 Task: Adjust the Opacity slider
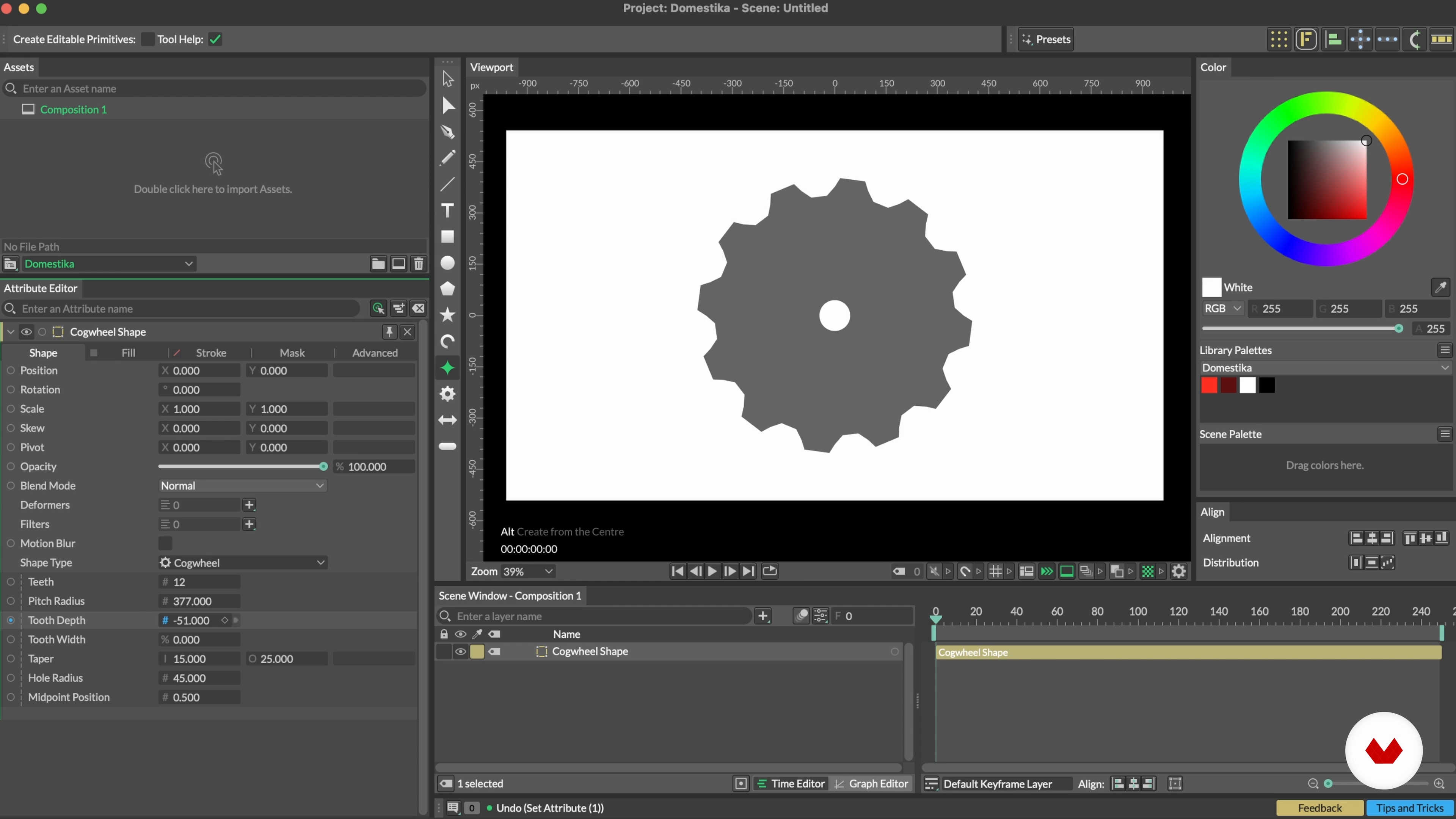coord(243,466)
